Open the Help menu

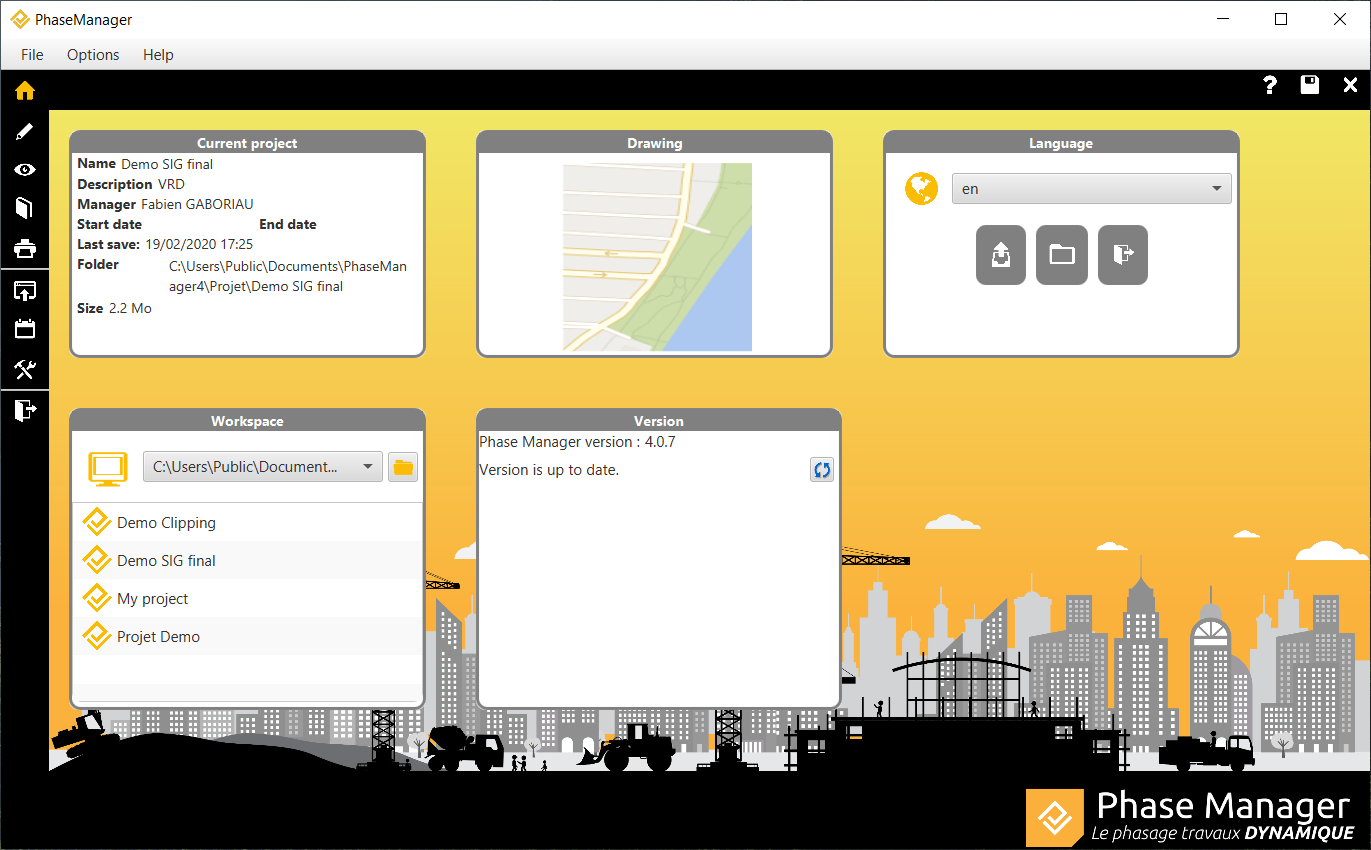tap(158, 55)
